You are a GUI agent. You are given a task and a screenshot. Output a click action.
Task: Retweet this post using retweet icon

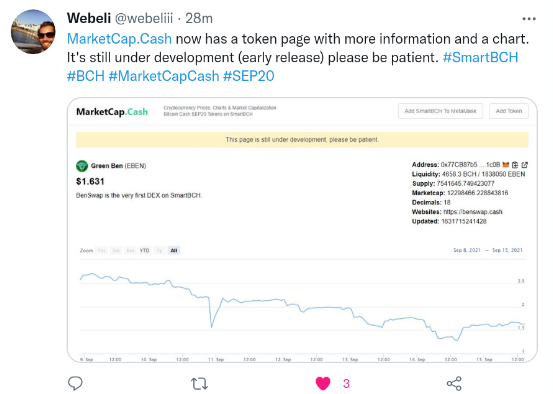click(199, 383)
